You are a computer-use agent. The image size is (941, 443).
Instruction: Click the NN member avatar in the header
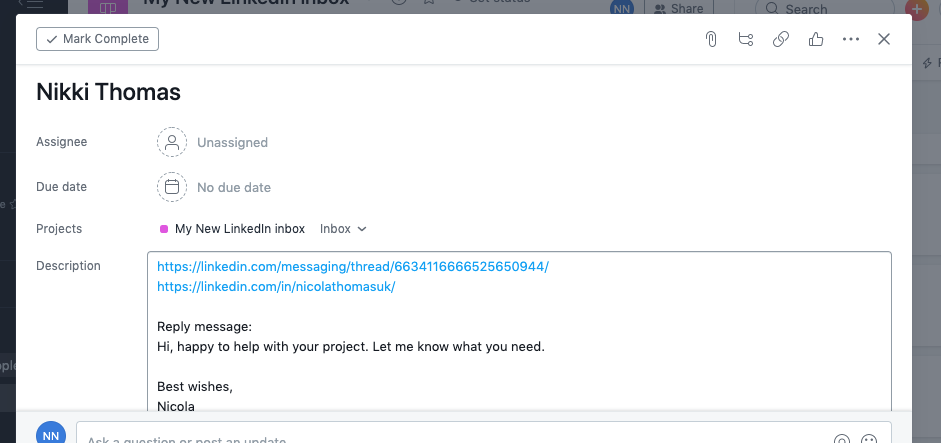(x=622, y=8)
